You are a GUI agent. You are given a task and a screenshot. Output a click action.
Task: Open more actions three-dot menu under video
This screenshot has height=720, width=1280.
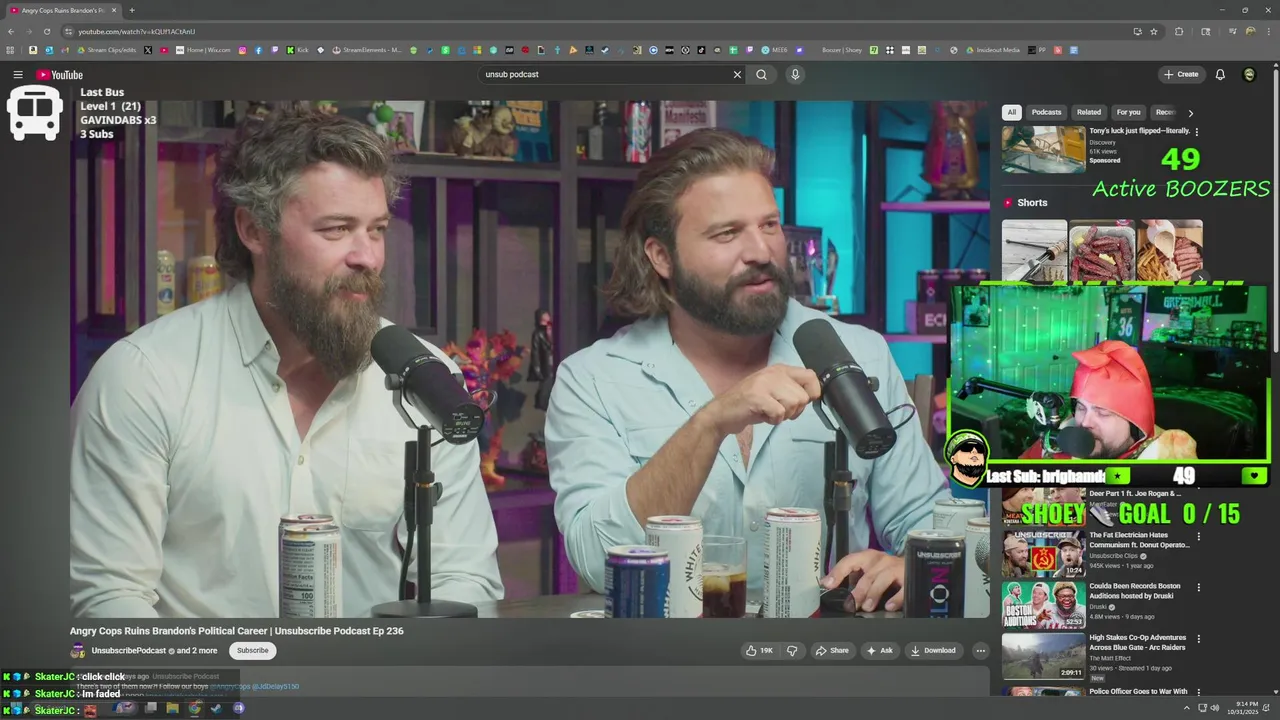point(980,651)
